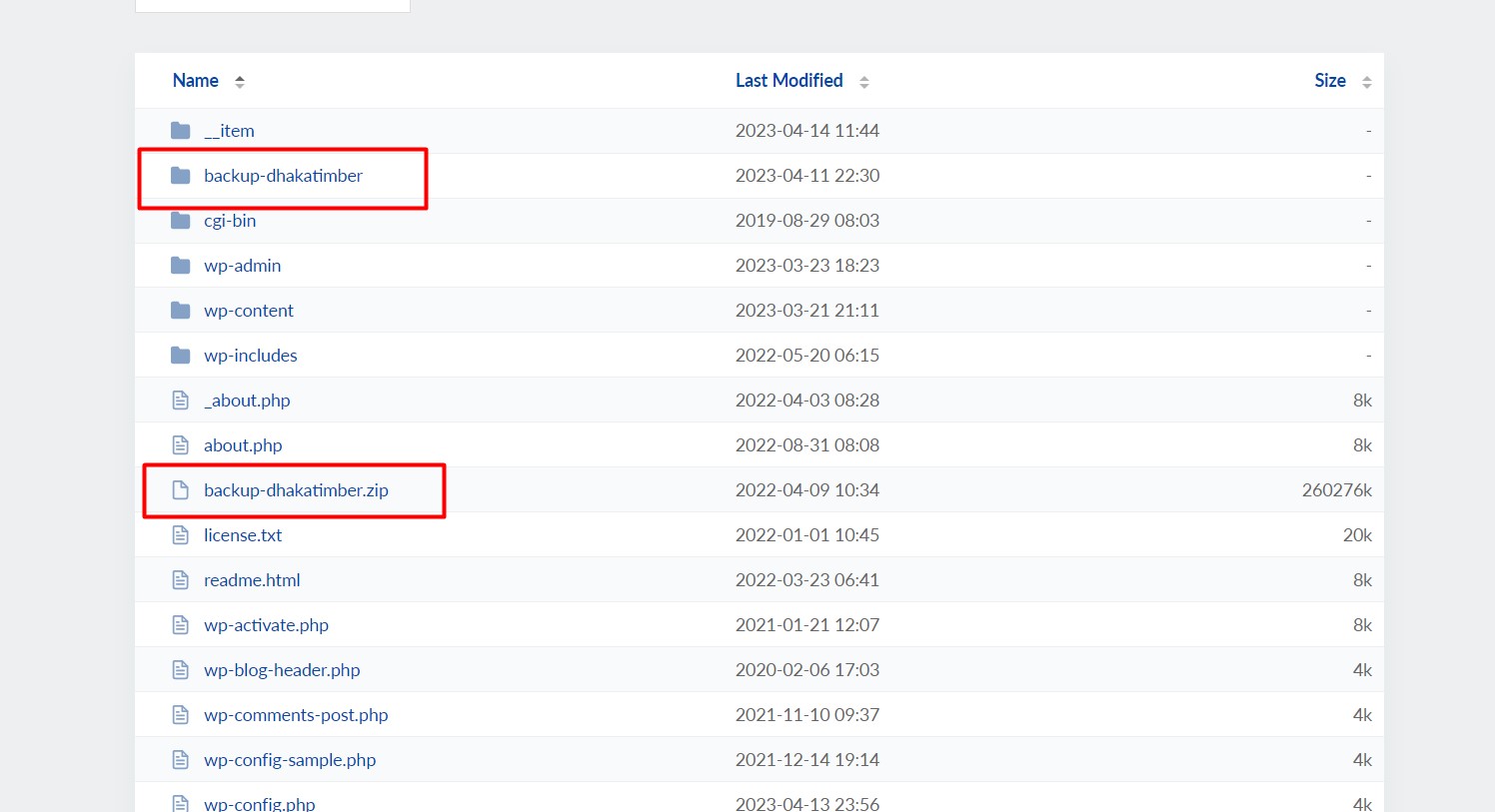Open the wp-content directory
This screenshot has height=812, width=1495.
tap(249, 311)
